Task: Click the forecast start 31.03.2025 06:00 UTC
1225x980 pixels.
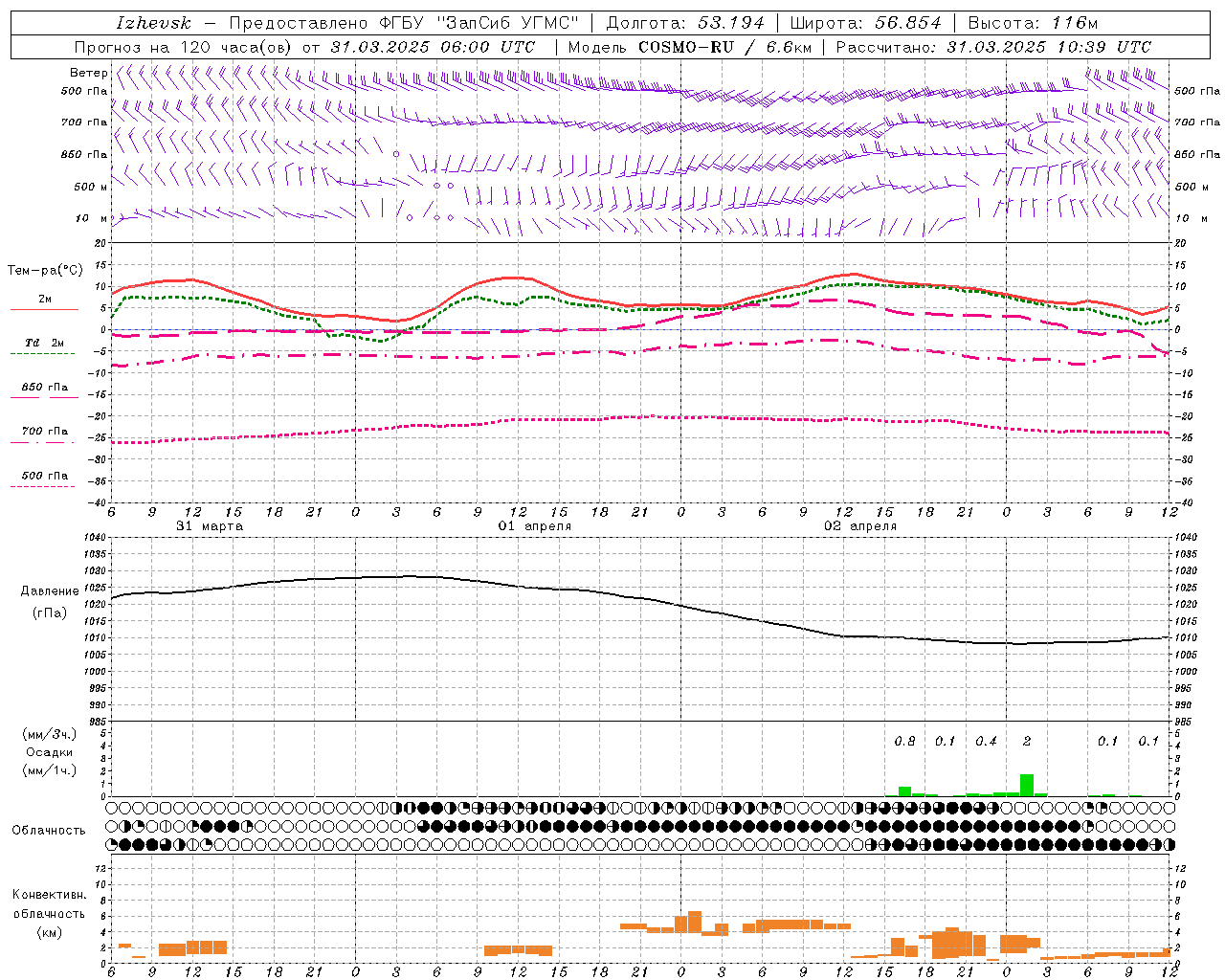Action: [x=433, y=47]
